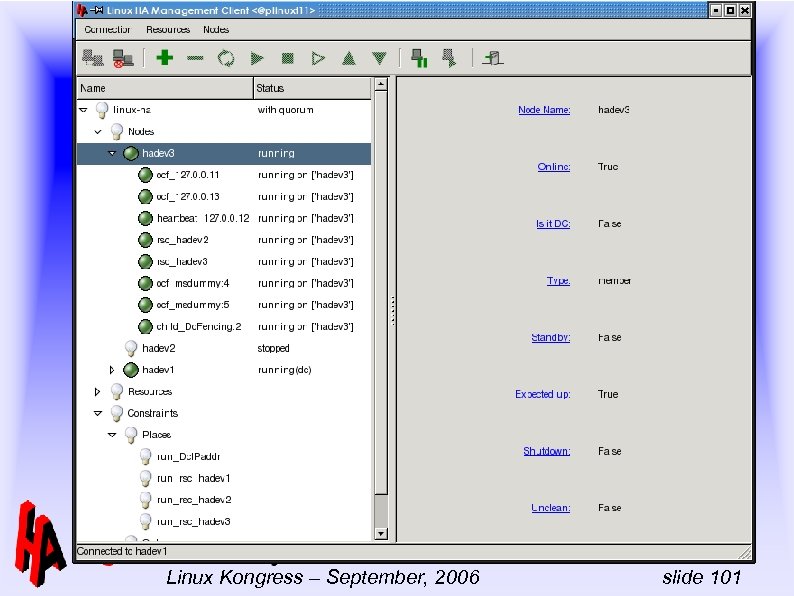The image size is (794, 596).
Task: Click the linux-ha cluster bulb icon
Action: point(102,110)
